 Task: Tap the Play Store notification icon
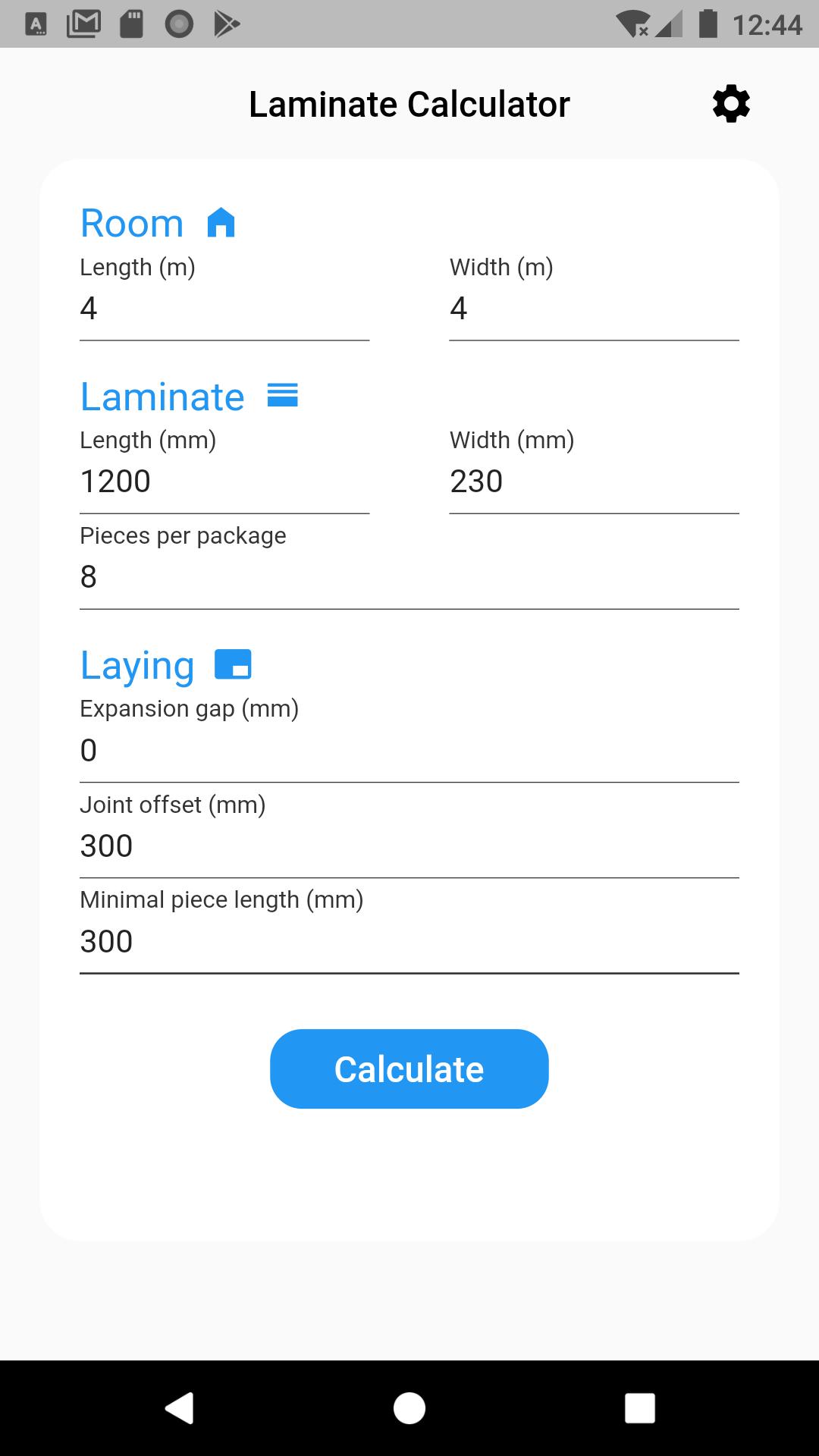[226, 24]
